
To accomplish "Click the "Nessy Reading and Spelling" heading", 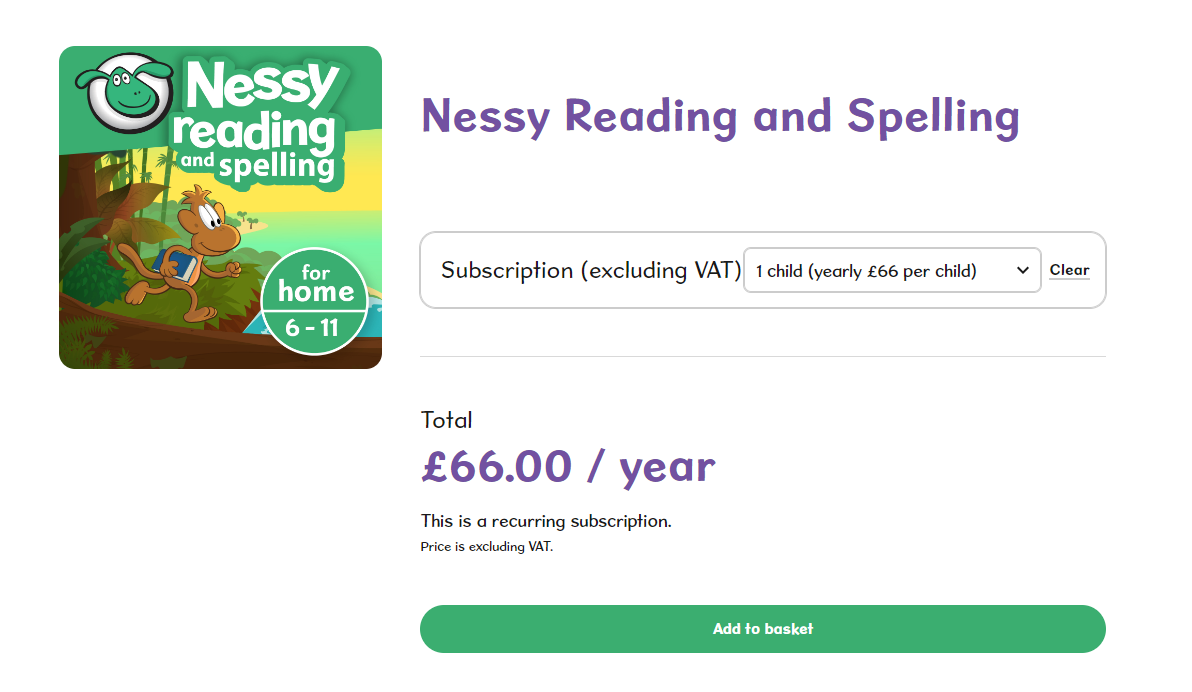I will [x=720, y=115].
